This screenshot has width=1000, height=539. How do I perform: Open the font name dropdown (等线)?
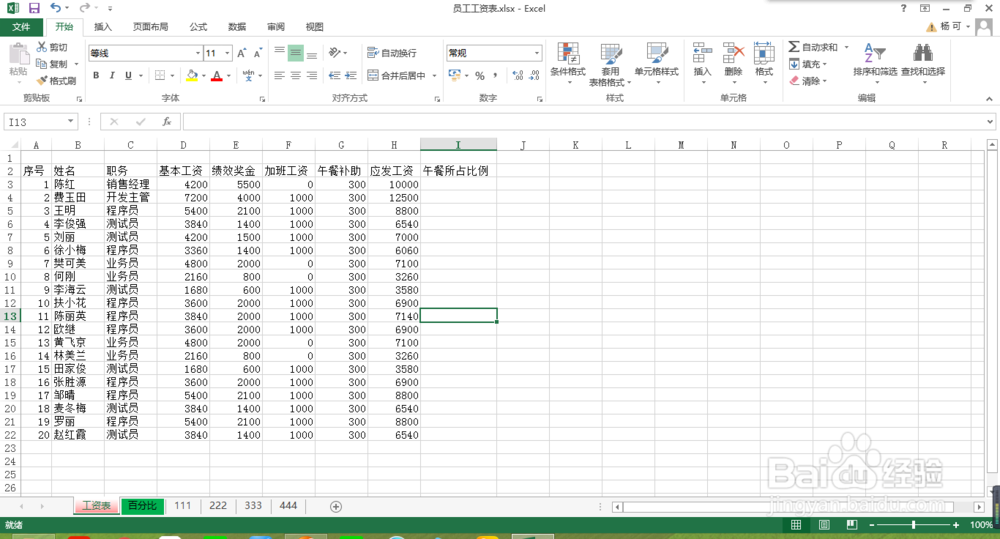pyautogui.click(x=198, y=53)
